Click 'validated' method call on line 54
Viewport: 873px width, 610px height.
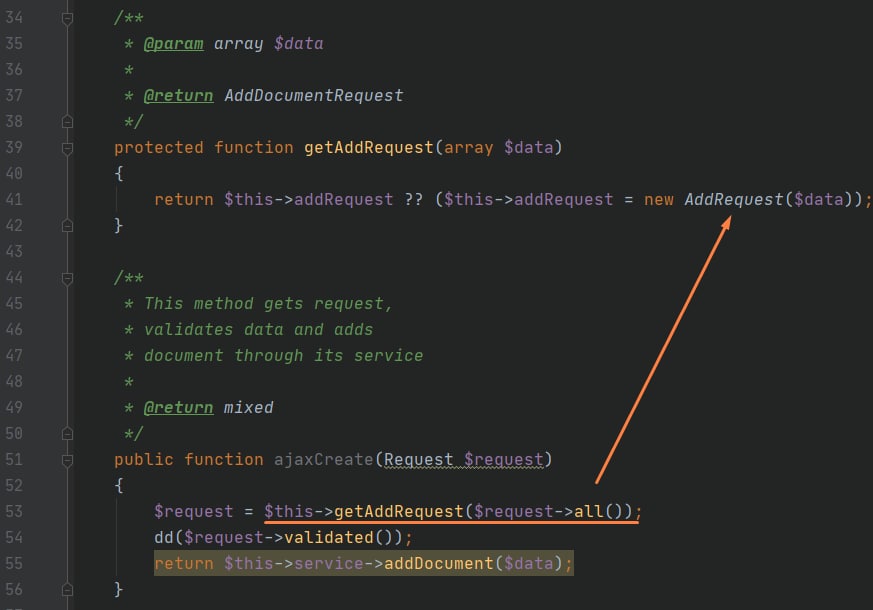[x=328, y=537]
